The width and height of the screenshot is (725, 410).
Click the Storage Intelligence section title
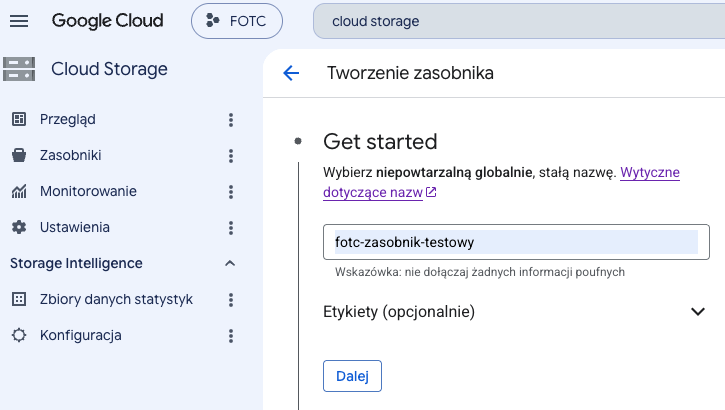tap(76, 263)
